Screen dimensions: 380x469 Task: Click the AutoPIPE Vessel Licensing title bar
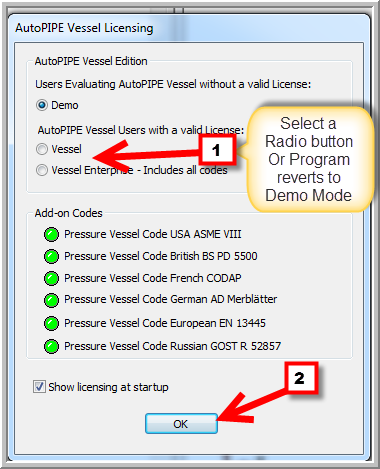click(x=189, y=28)
